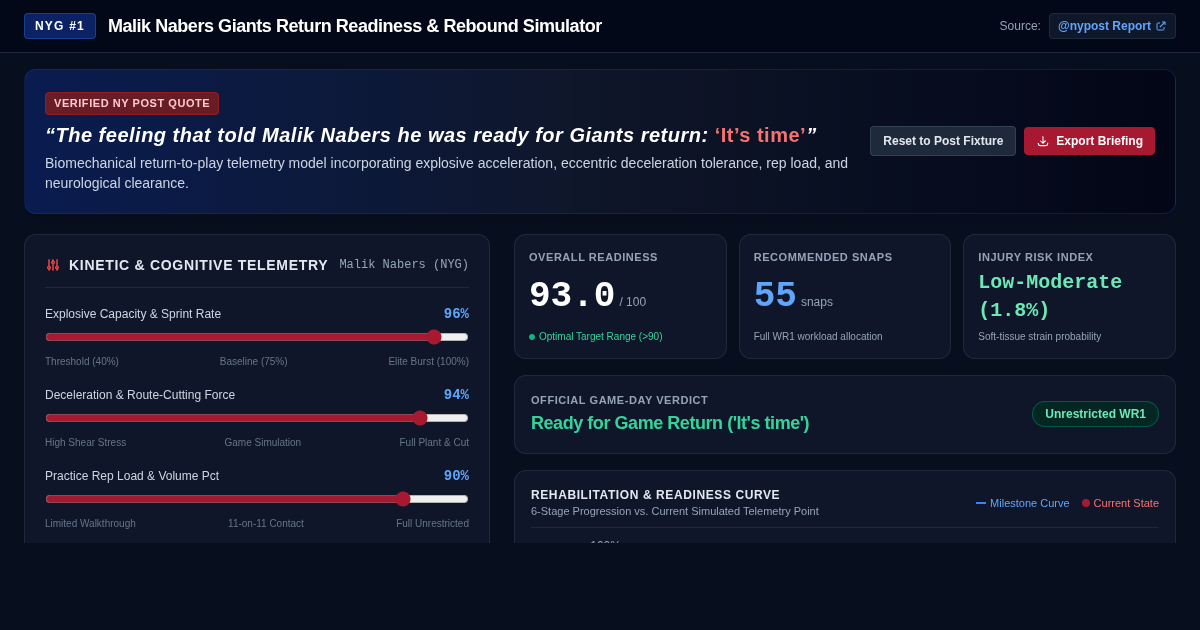Adjust the Practice Rep Load & Volume slider

coord(257,499)
